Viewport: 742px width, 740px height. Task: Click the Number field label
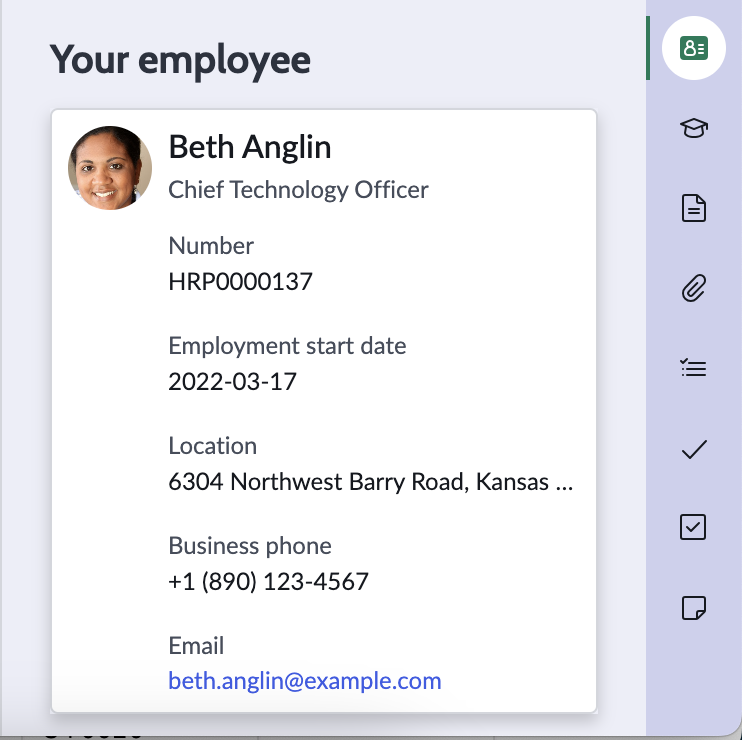(x=211, y=246)
